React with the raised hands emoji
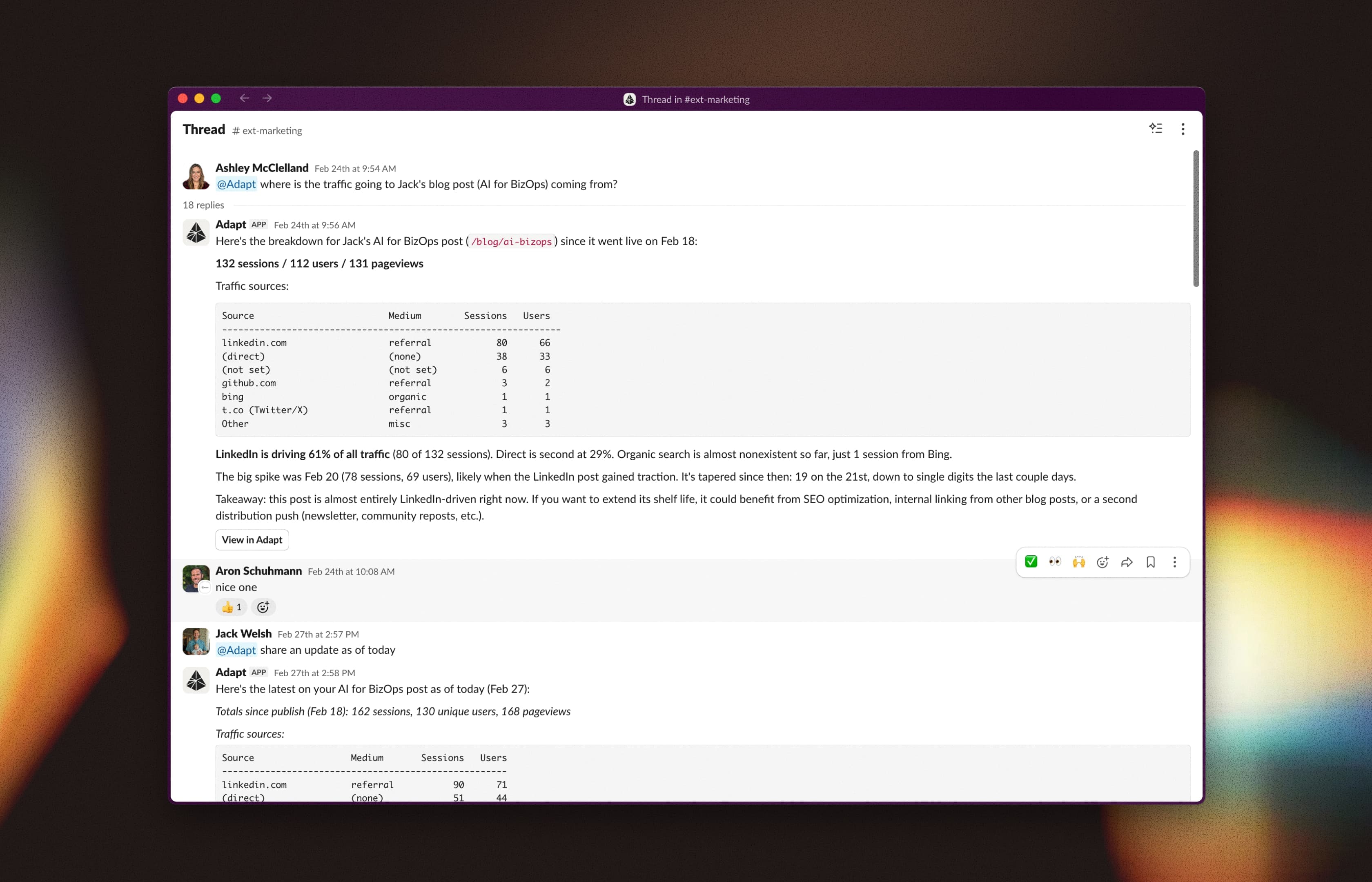The height and width of the screenshot is (882, 1372). (x=1078, y=562)
